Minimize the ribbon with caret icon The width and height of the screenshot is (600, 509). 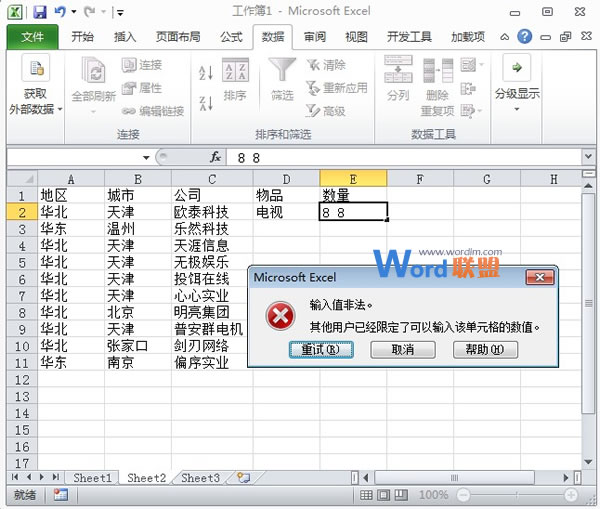tap(505, 37)
